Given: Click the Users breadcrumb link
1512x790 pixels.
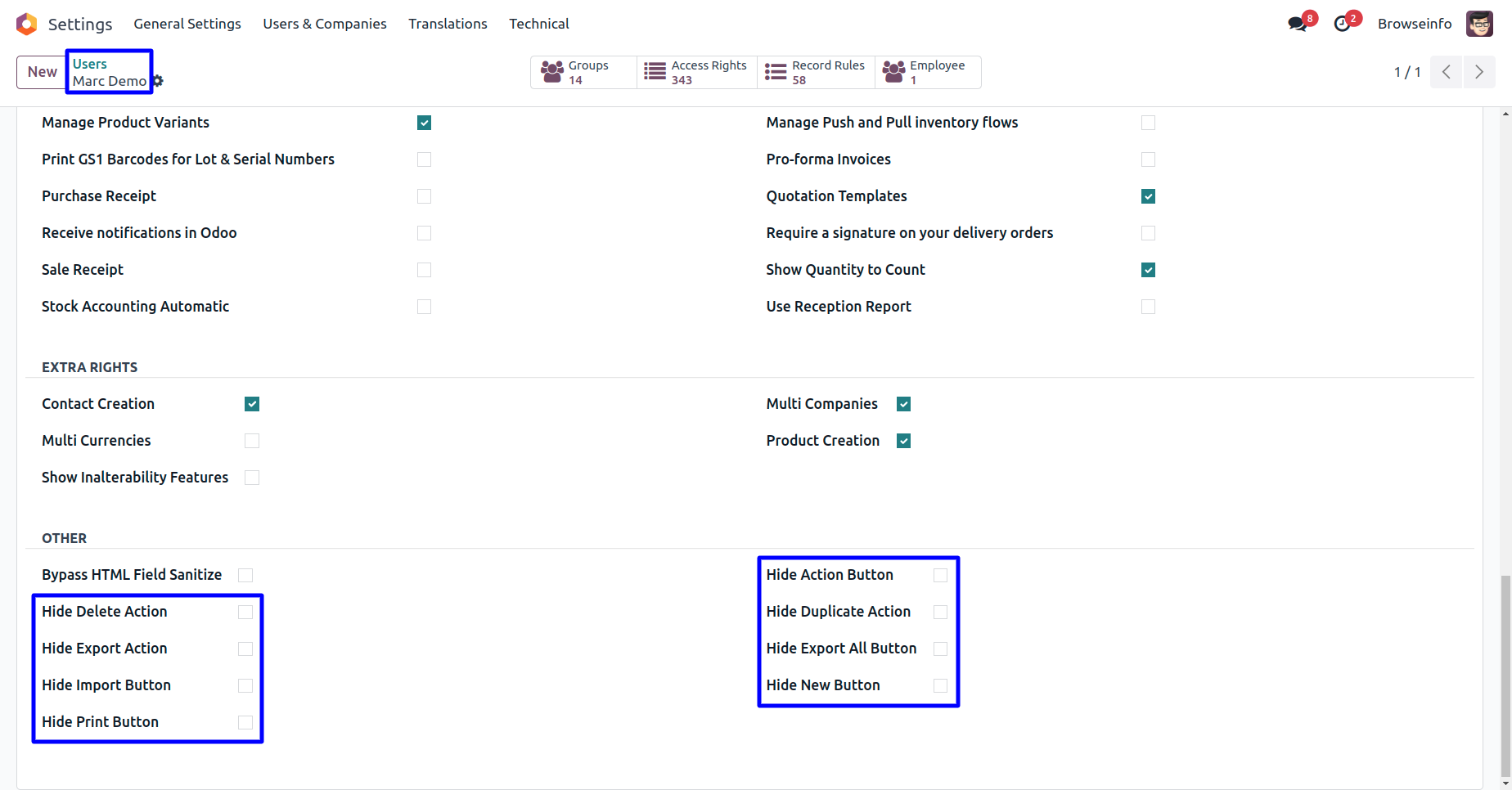Looking at the screenshot, I should [x=90, y=64].
